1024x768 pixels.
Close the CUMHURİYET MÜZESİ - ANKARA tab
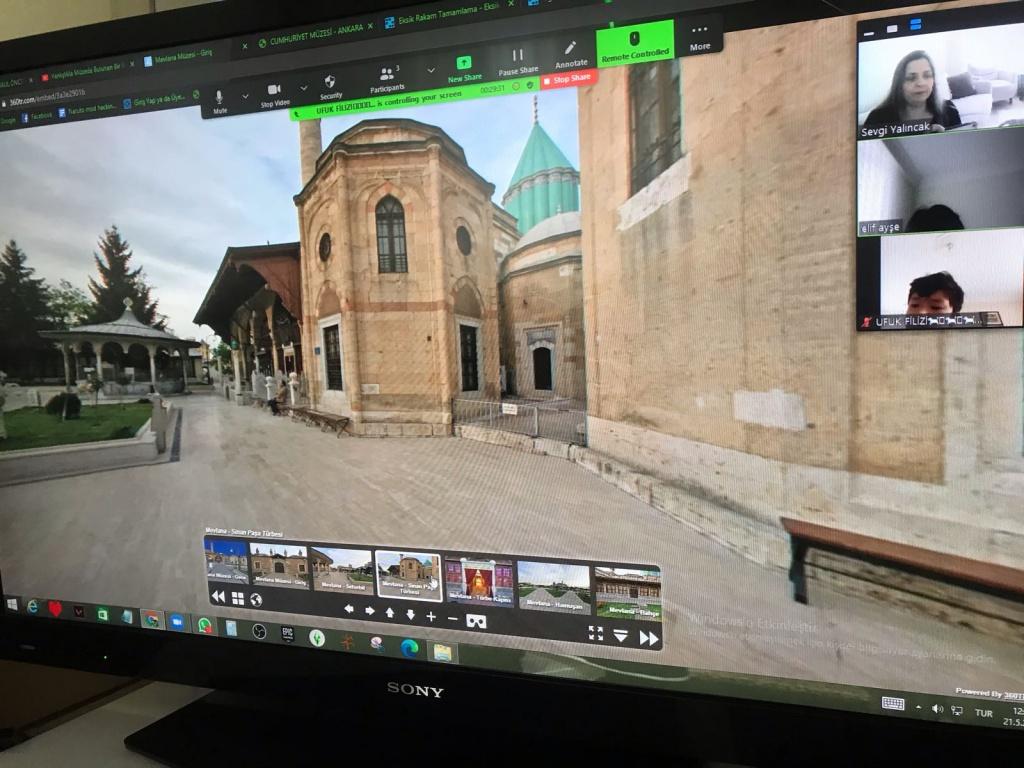[x=370, y=27]
